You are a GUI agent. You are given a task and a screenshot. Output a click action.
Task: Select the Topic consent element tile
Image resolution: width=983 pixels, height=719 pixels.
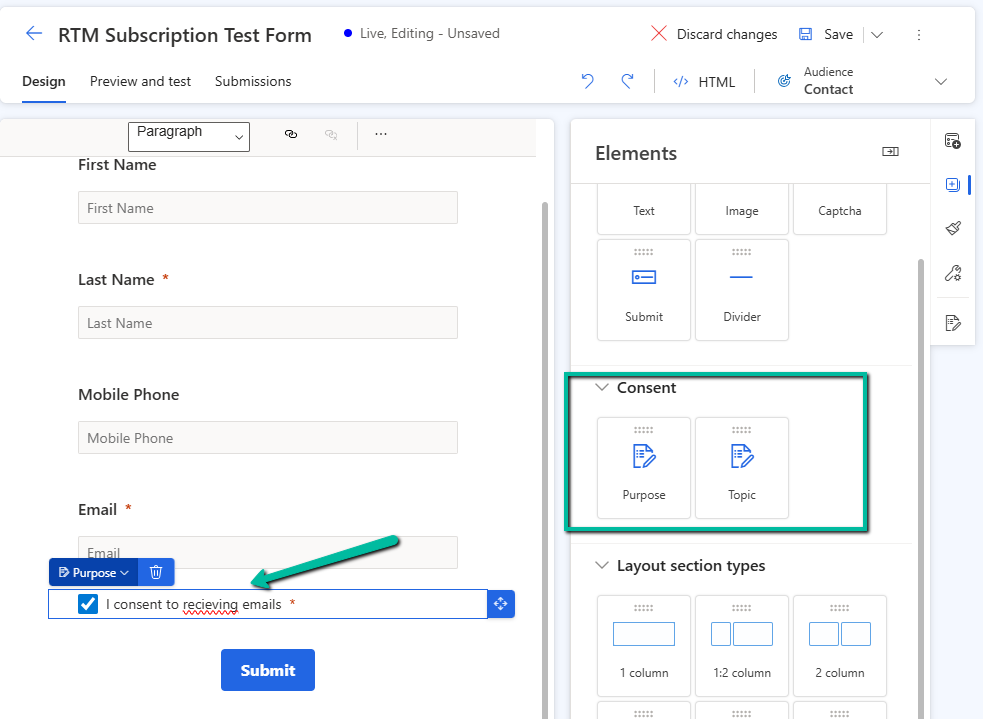[741, 468]
